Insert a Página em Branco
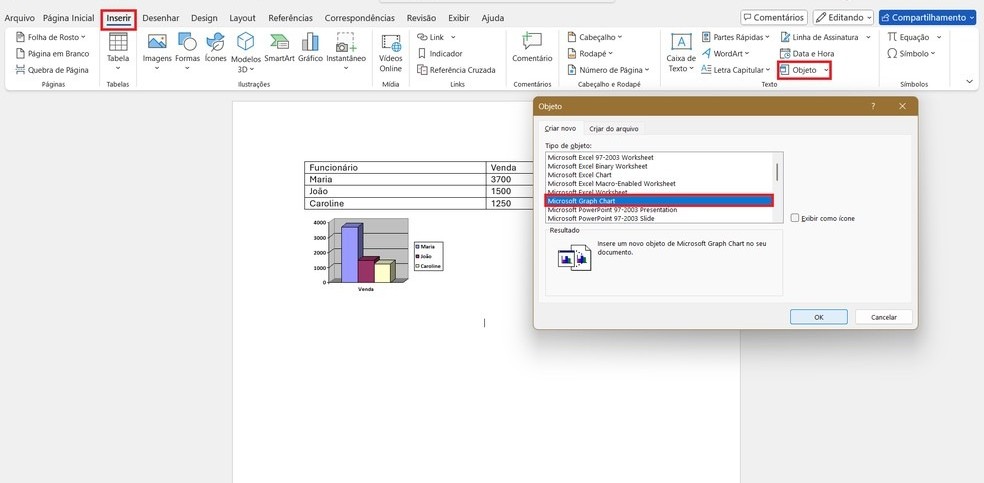Screen dimensions: 984x483 click(x=53, y=53)
